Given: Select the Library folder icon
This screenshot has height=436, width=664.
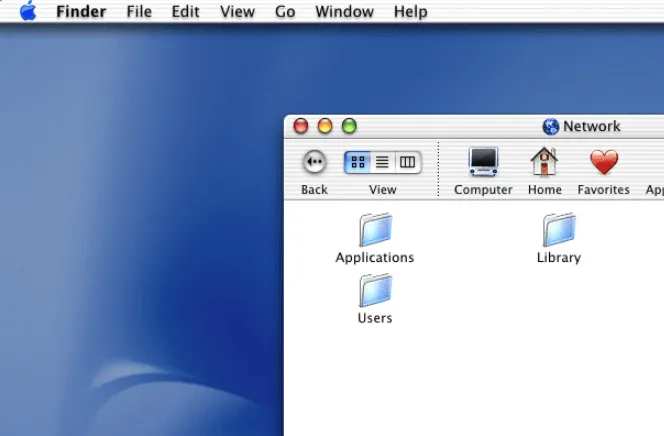Looking at the screenshot, I should 559,229.
